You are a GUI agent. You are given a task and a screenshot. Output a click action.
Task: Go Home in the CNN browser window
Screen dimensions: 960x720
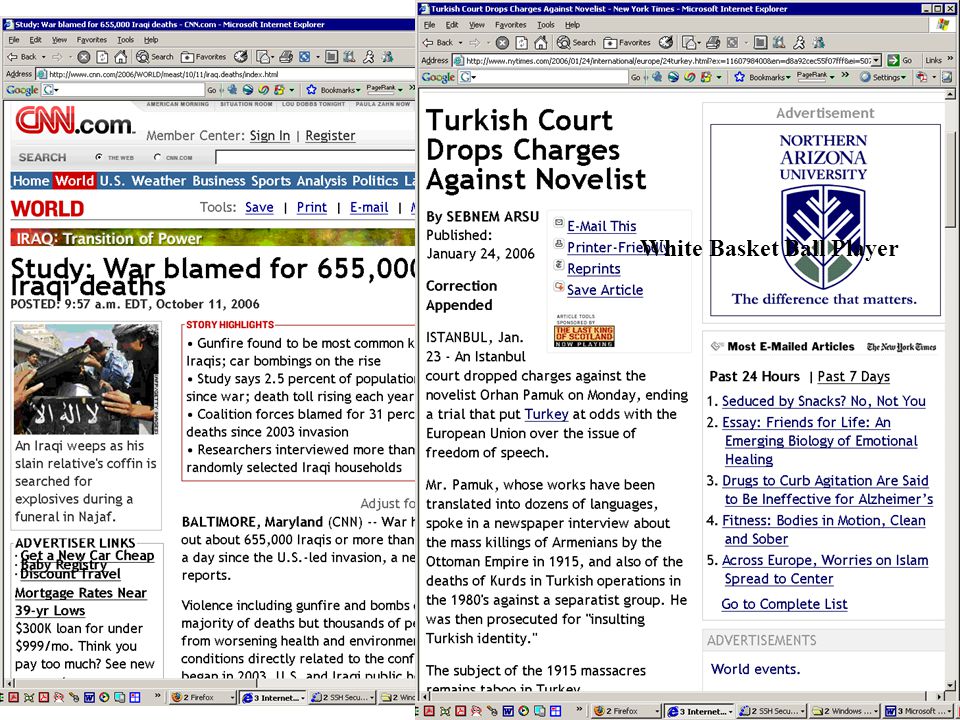pos(121,57)
